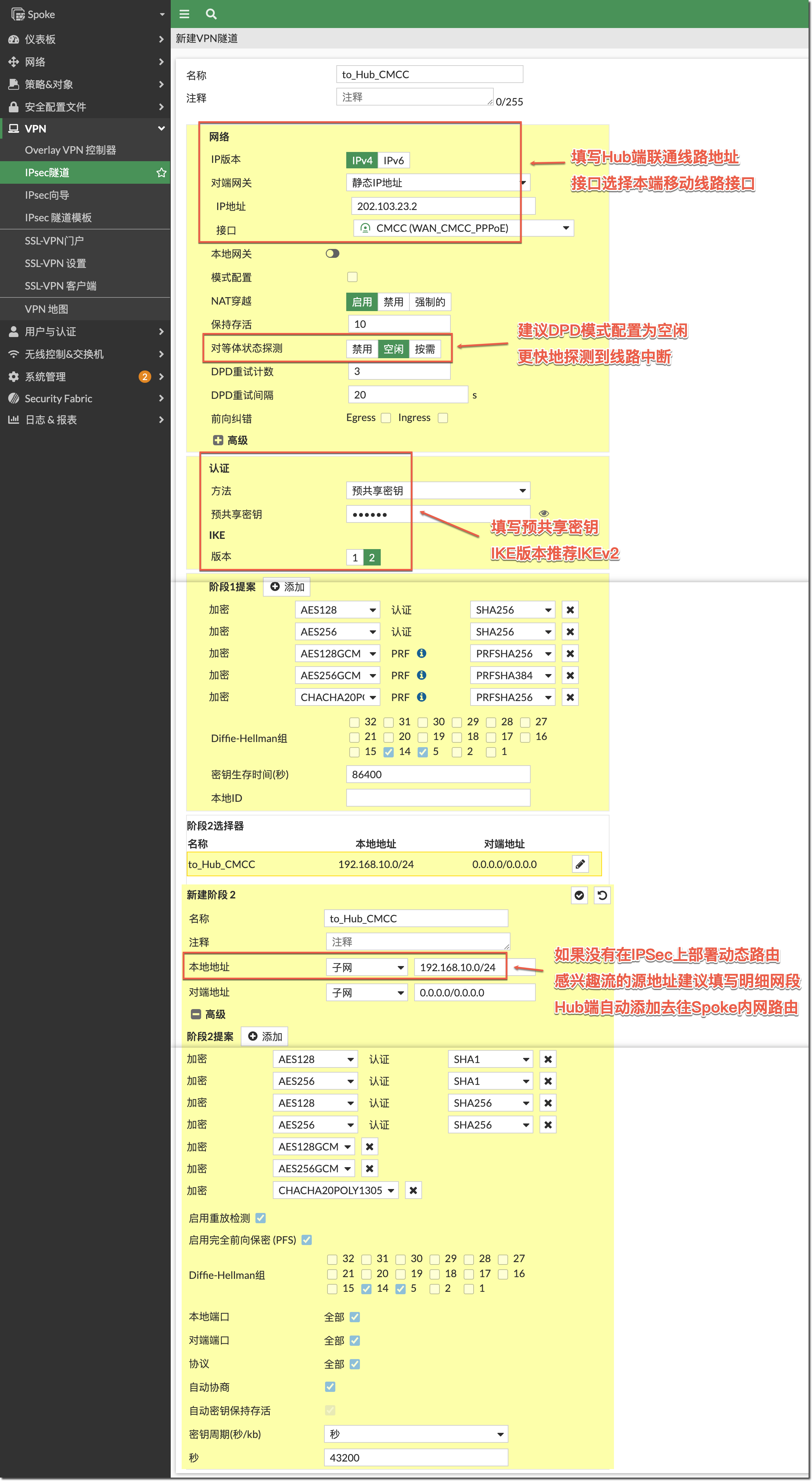Open the 对端网关 静态IP地址 dropdown

(x=437, y=183)
